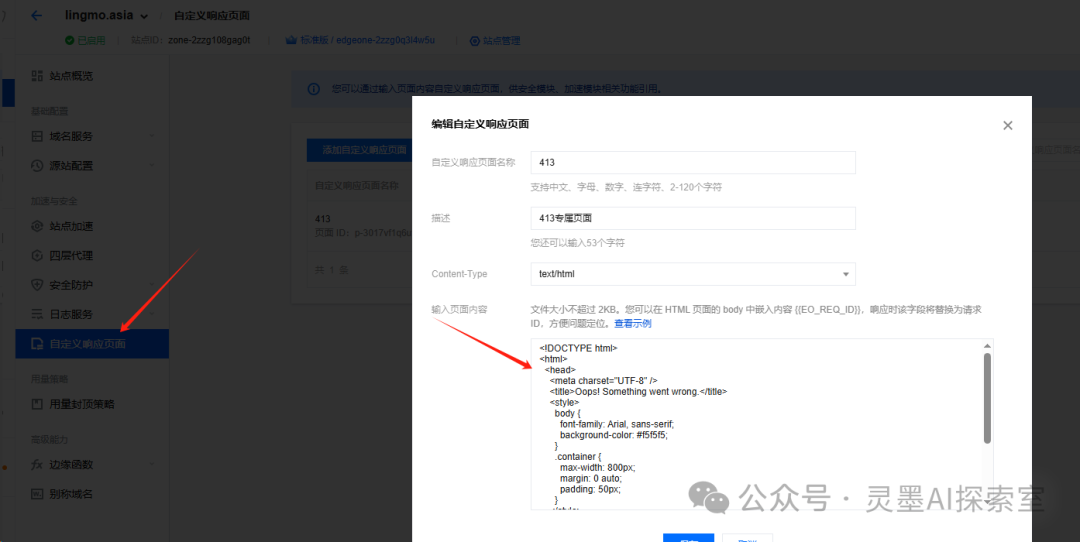Click the 取消 button in the dialog
This screenshot has height=542, width=1080.
point(747,539)
